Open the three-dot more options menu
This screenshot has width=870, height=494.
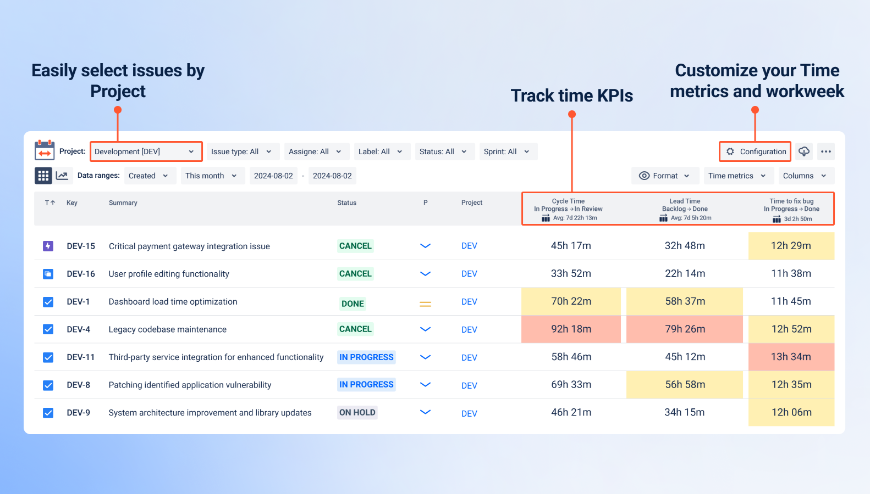(826, 151)
